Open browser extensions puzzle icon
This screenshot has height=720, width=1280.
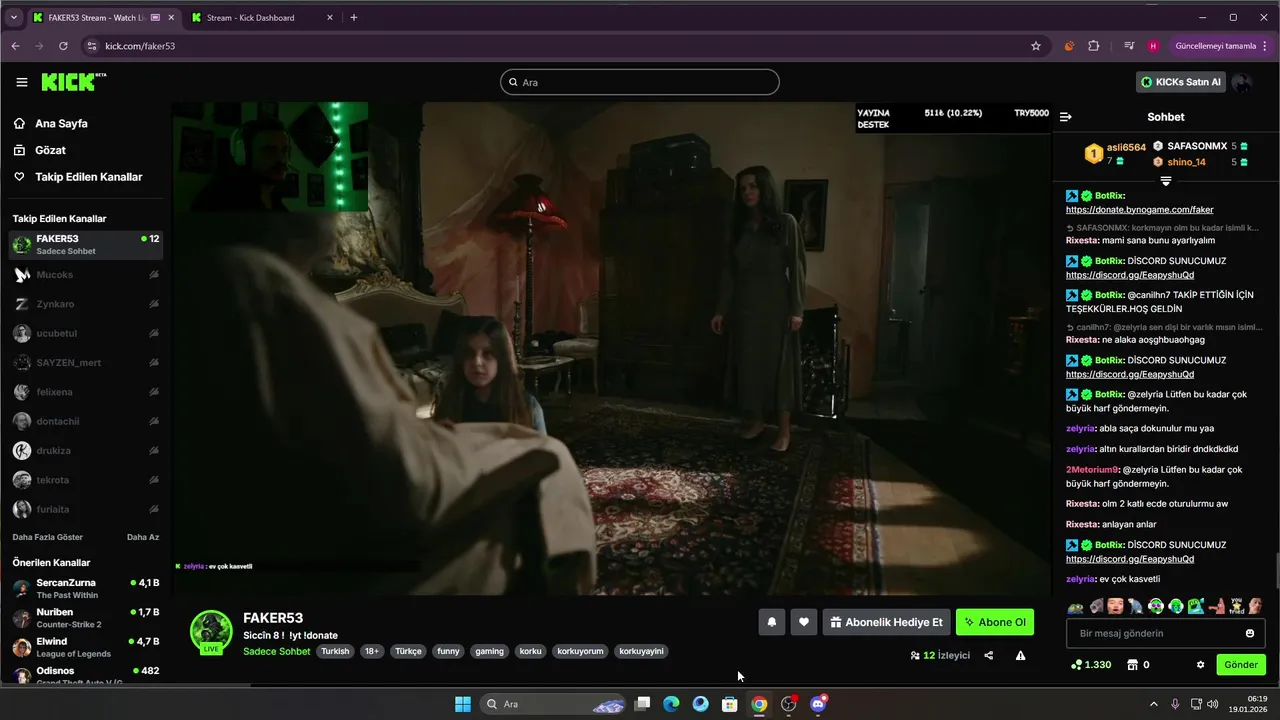pos(1093,46)
